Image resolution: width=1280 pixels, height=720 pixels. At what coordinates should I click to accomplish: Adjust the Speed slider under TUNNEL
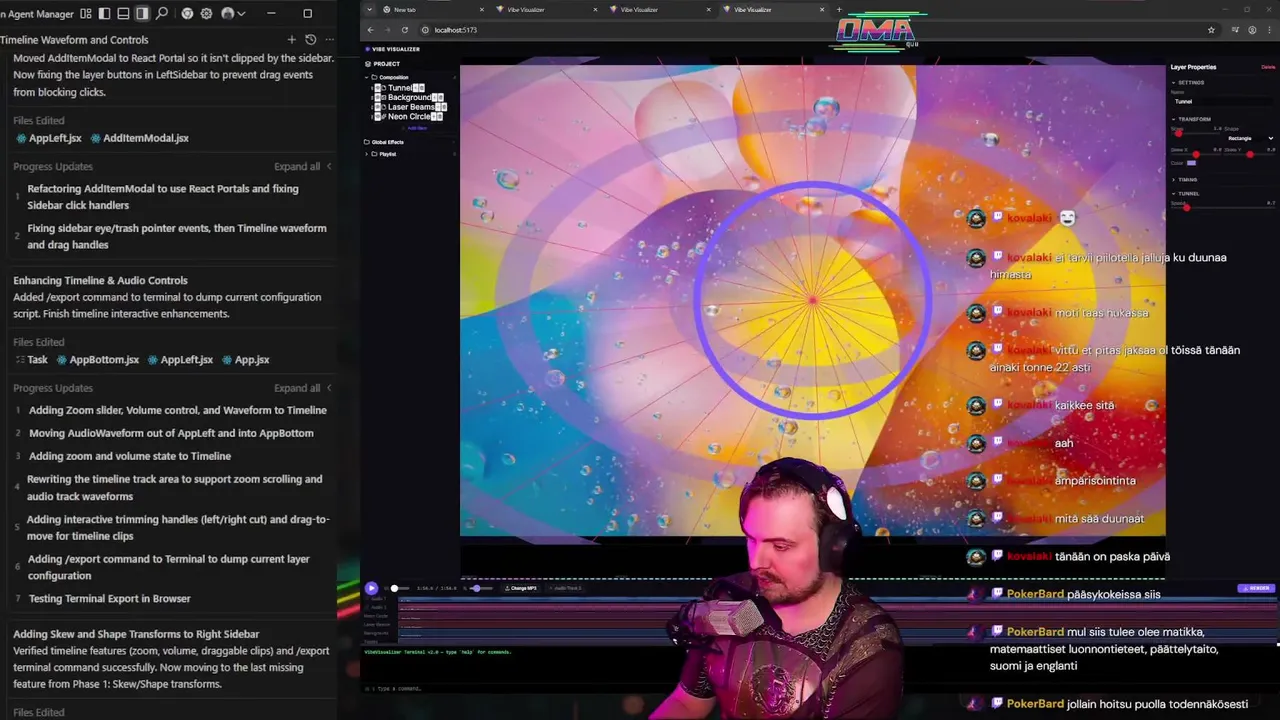[x=1223, y=207]
